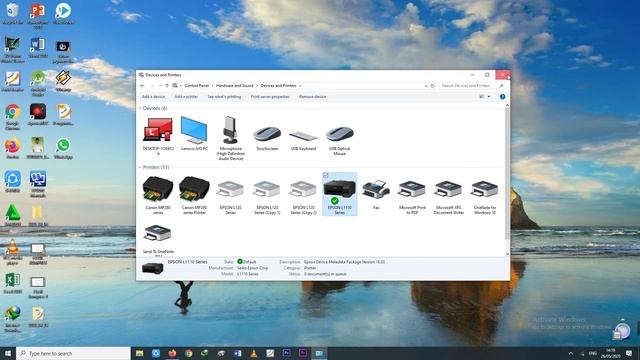Open WhatsApp desktop shortcut
Image resolution: width=640 pixels, height=360 pixels.
[x=63, y=149]
